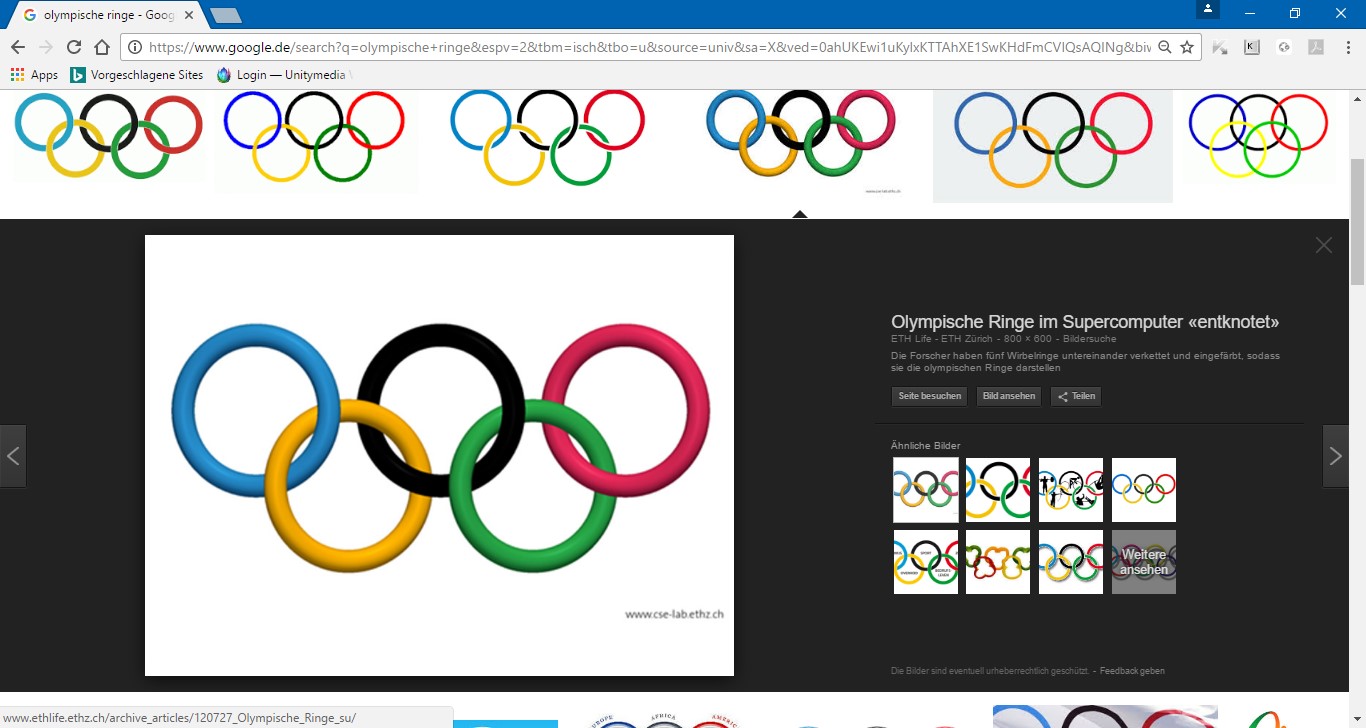
Task: Open the large Olympic rings preview image
Action: 439,455
